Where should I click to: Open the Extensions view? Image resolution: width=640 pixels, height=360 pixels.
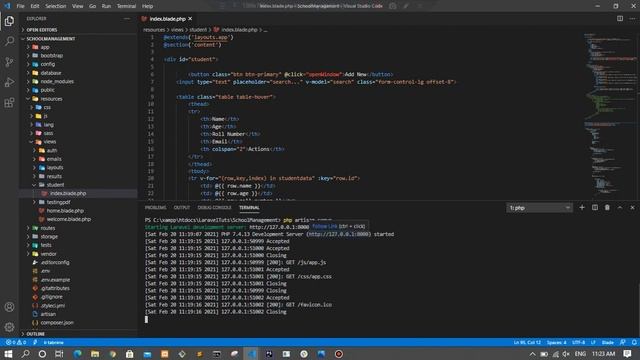9,102
